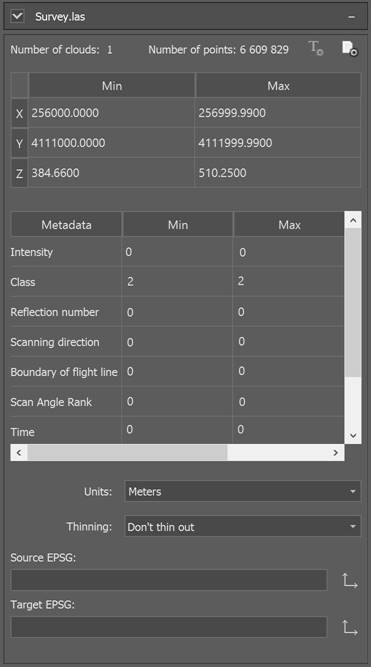Click the Class min value 2
The image size is (371, 667).
[x=130, y=282]
